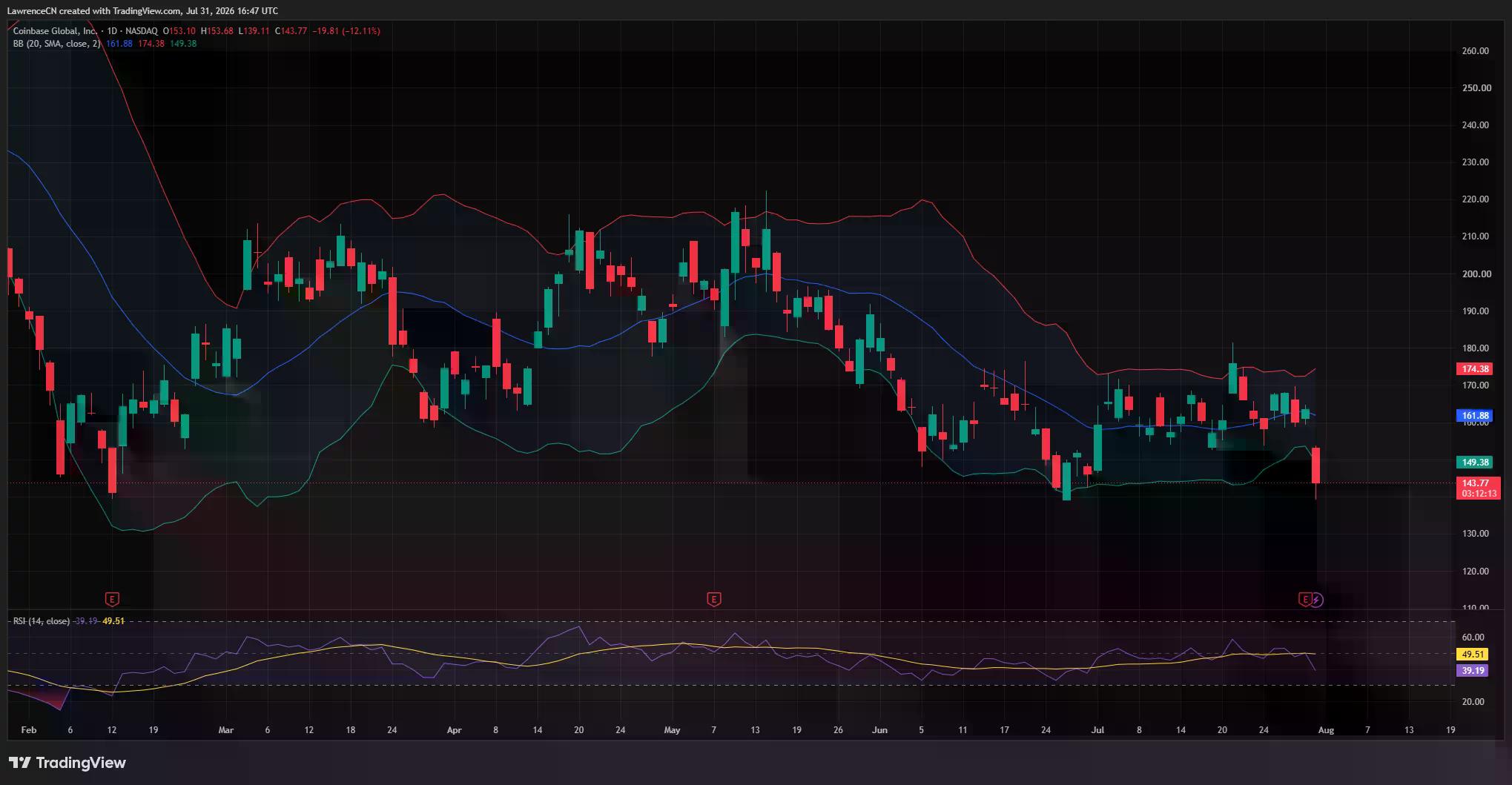Click the open value O153.10 in legend
Screen dimensions: 1512x785
(179, 31)
